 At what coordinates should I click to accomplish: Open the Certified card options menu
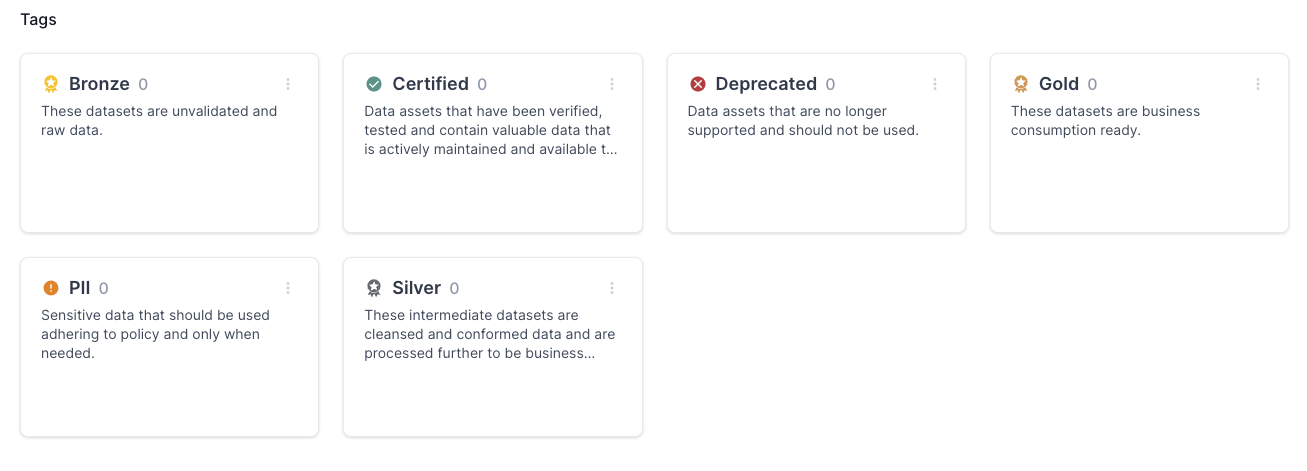[612, 84]
